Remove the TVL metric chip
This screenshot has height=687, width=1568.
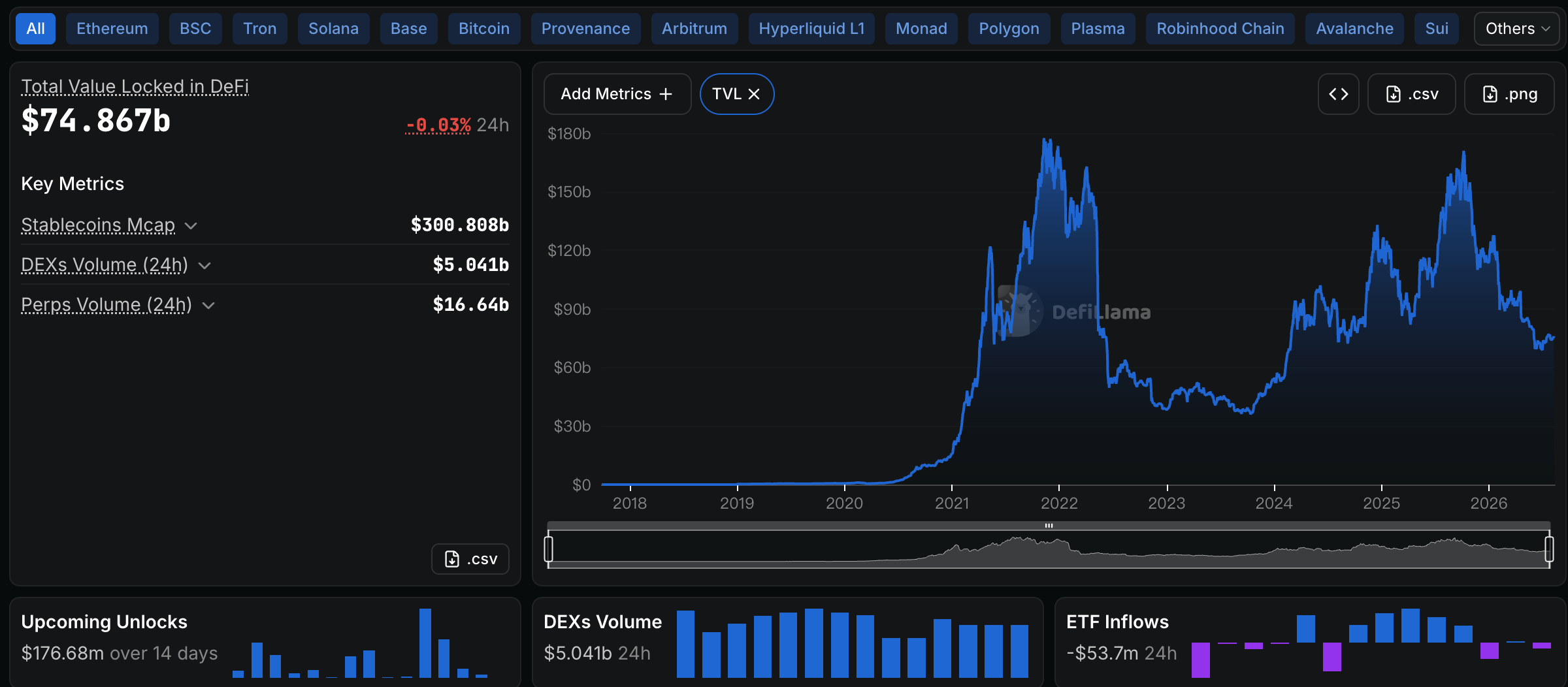coord(754,94)
